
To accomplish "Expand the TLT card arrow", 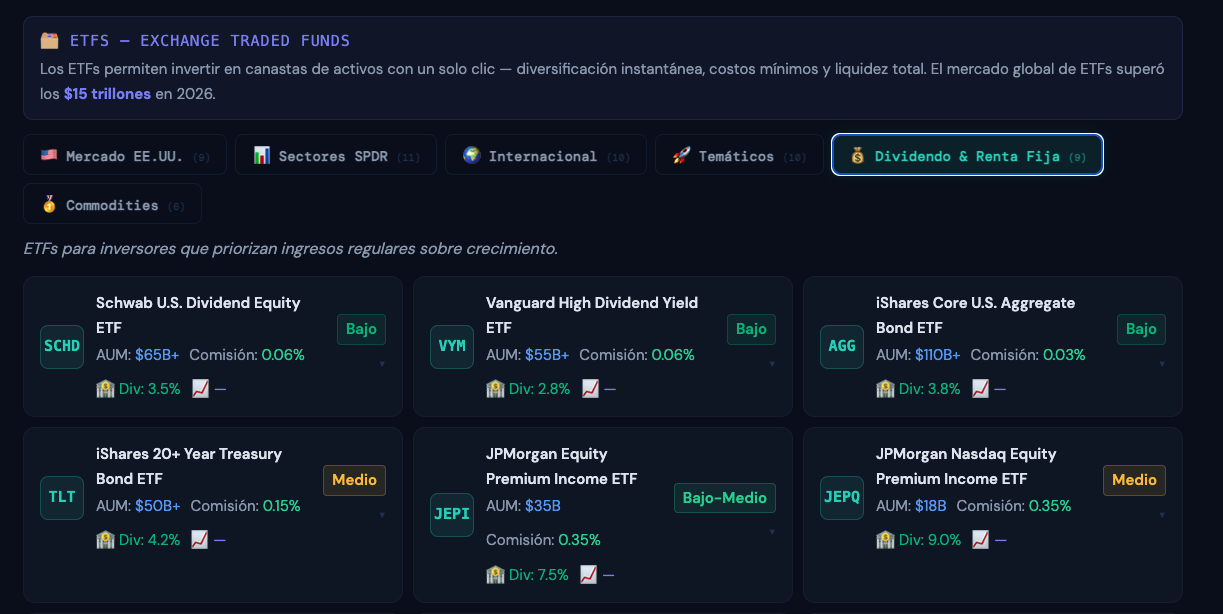I will 381,515.
